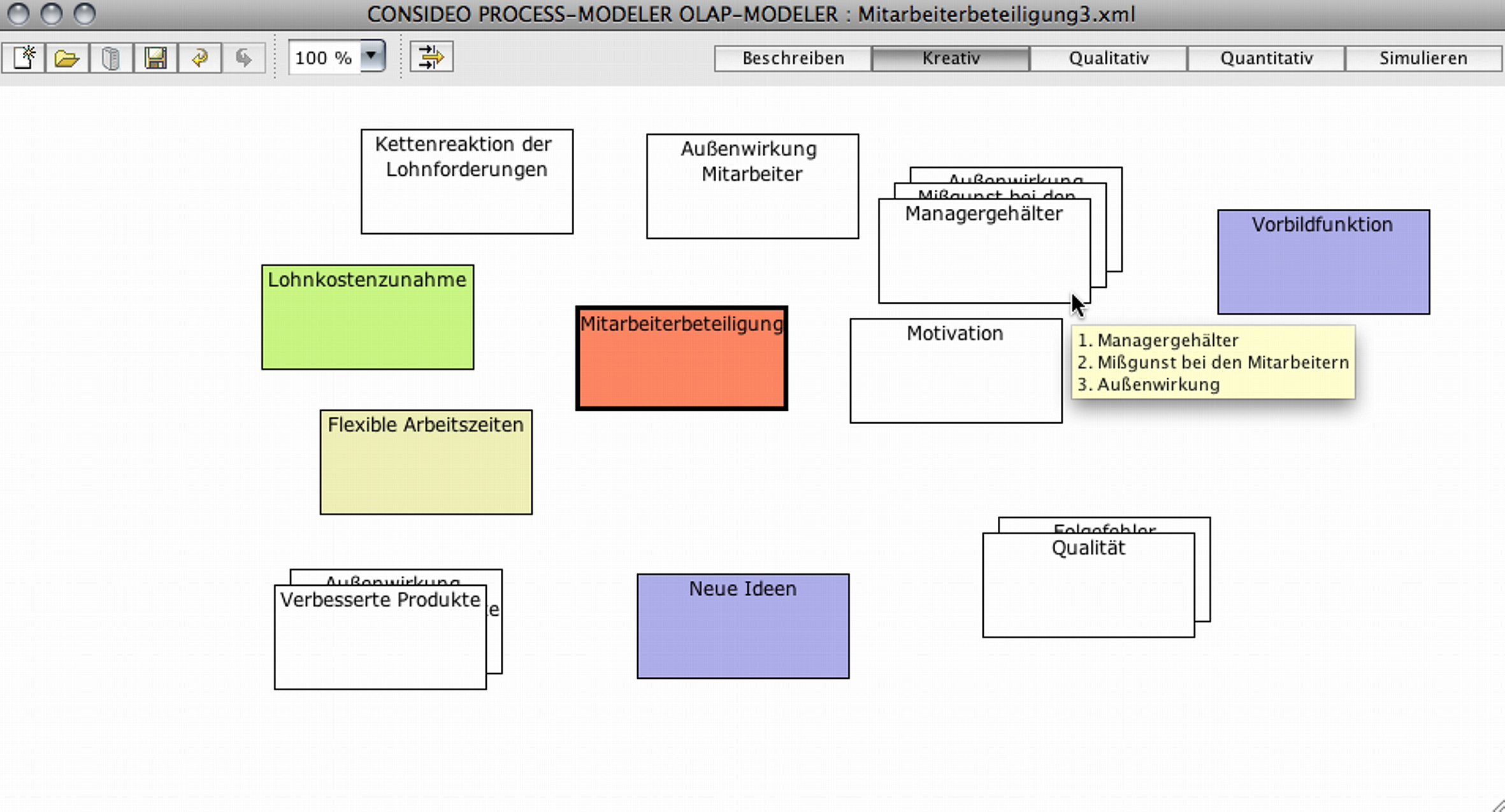Click the arrows alignment icon in the toolbar
This screenshot has width=1505, height=812.
tap(431, 57)
